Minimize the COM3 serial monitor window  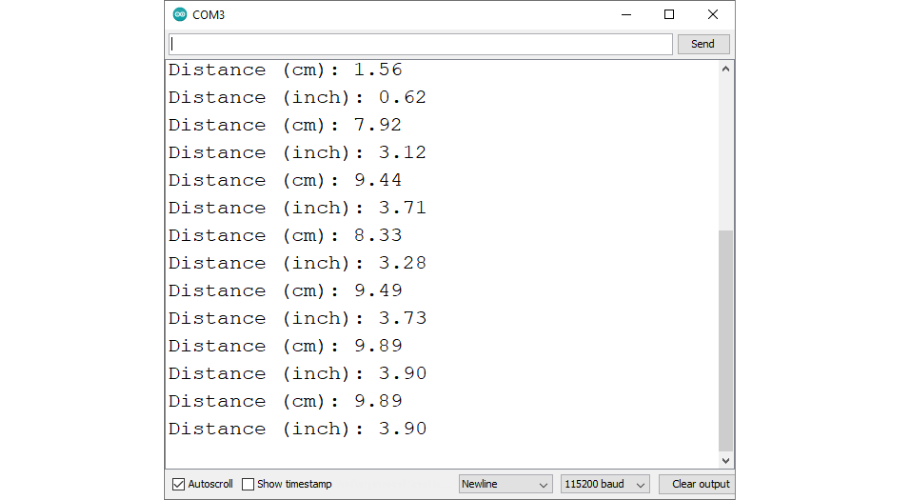(626, 15)
